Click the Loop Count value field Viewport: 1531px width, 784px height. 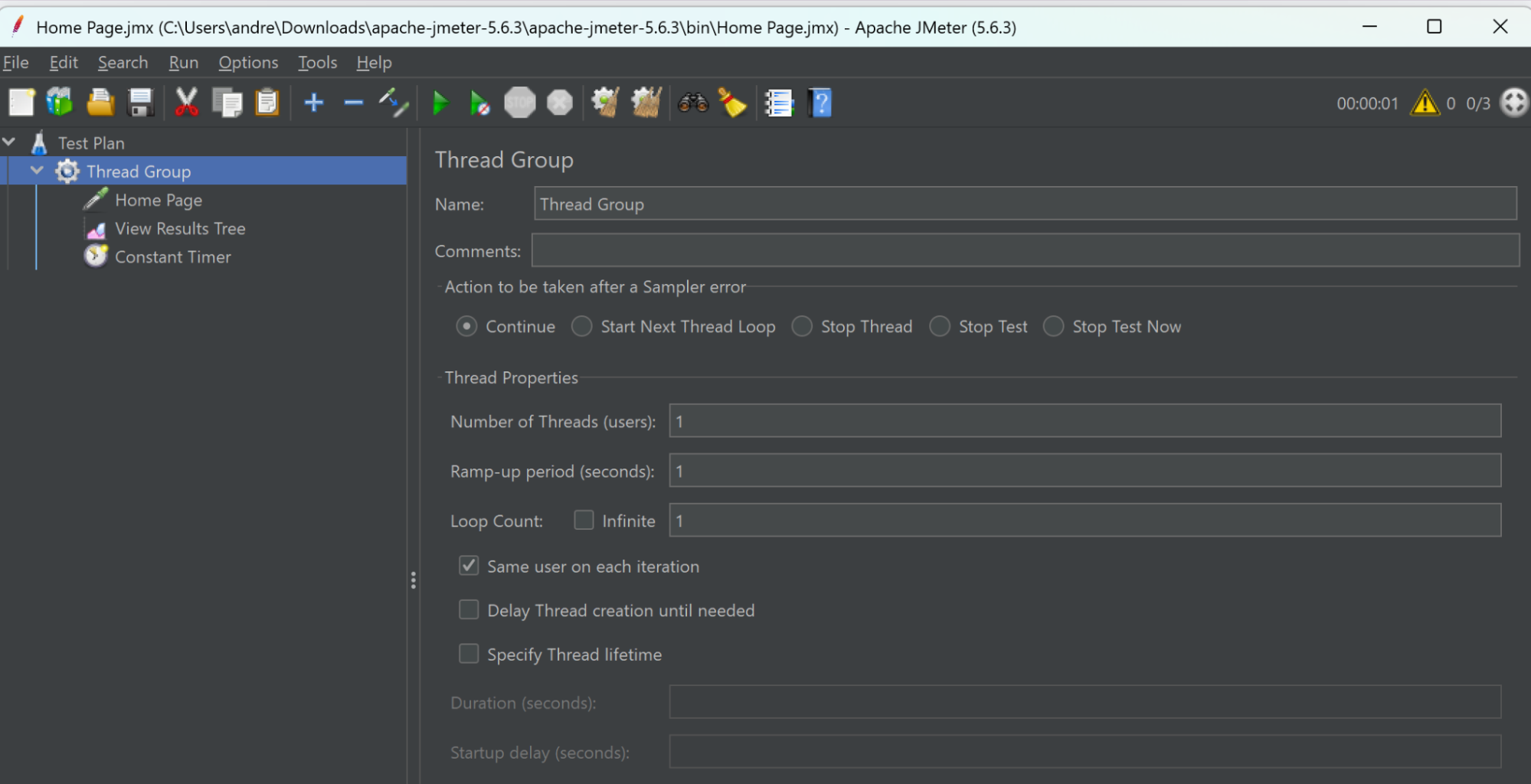(x=1084, y=520)
